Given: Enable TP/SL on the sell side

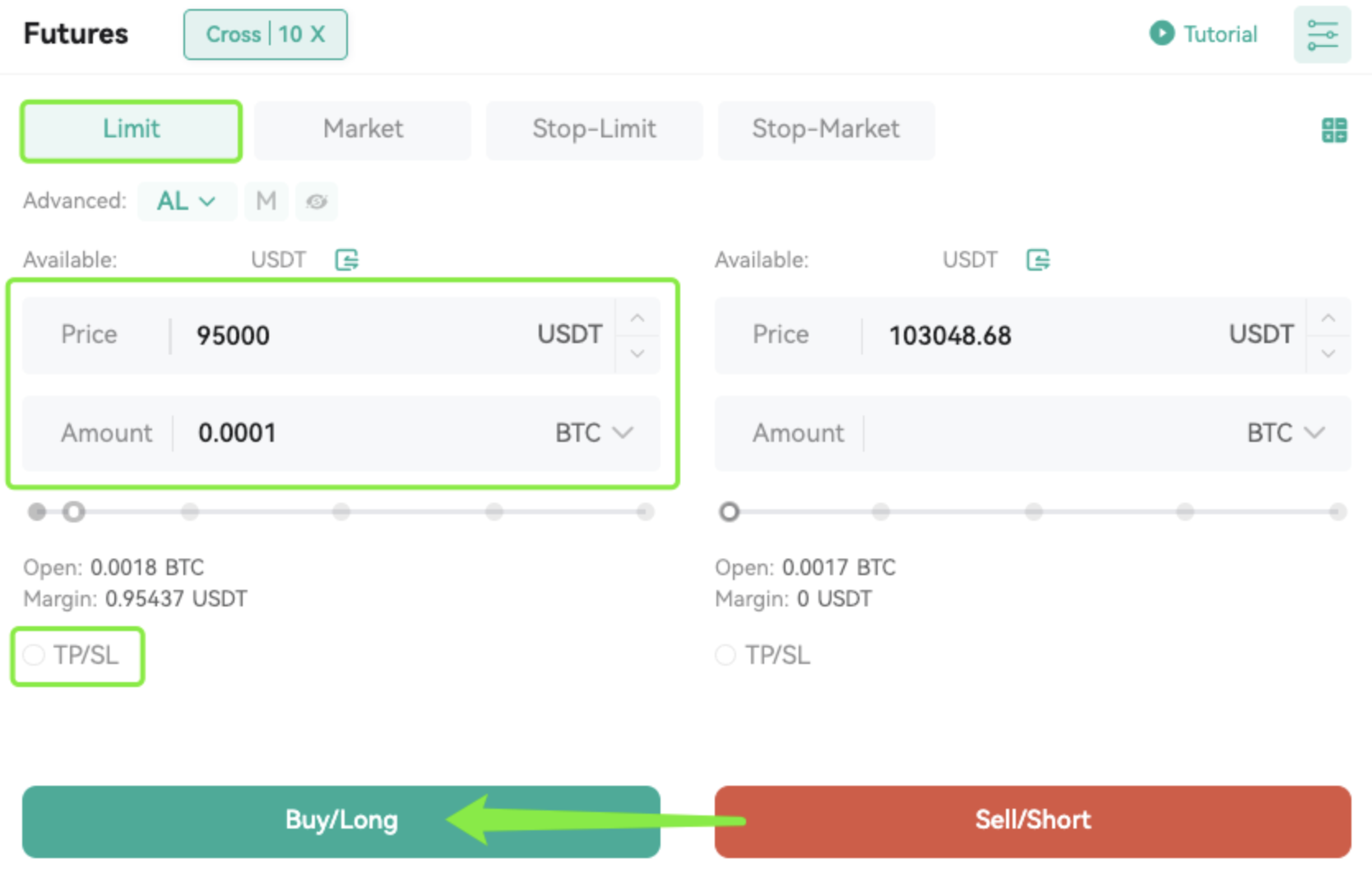Looking at the screenshot, I should [725, 655].
